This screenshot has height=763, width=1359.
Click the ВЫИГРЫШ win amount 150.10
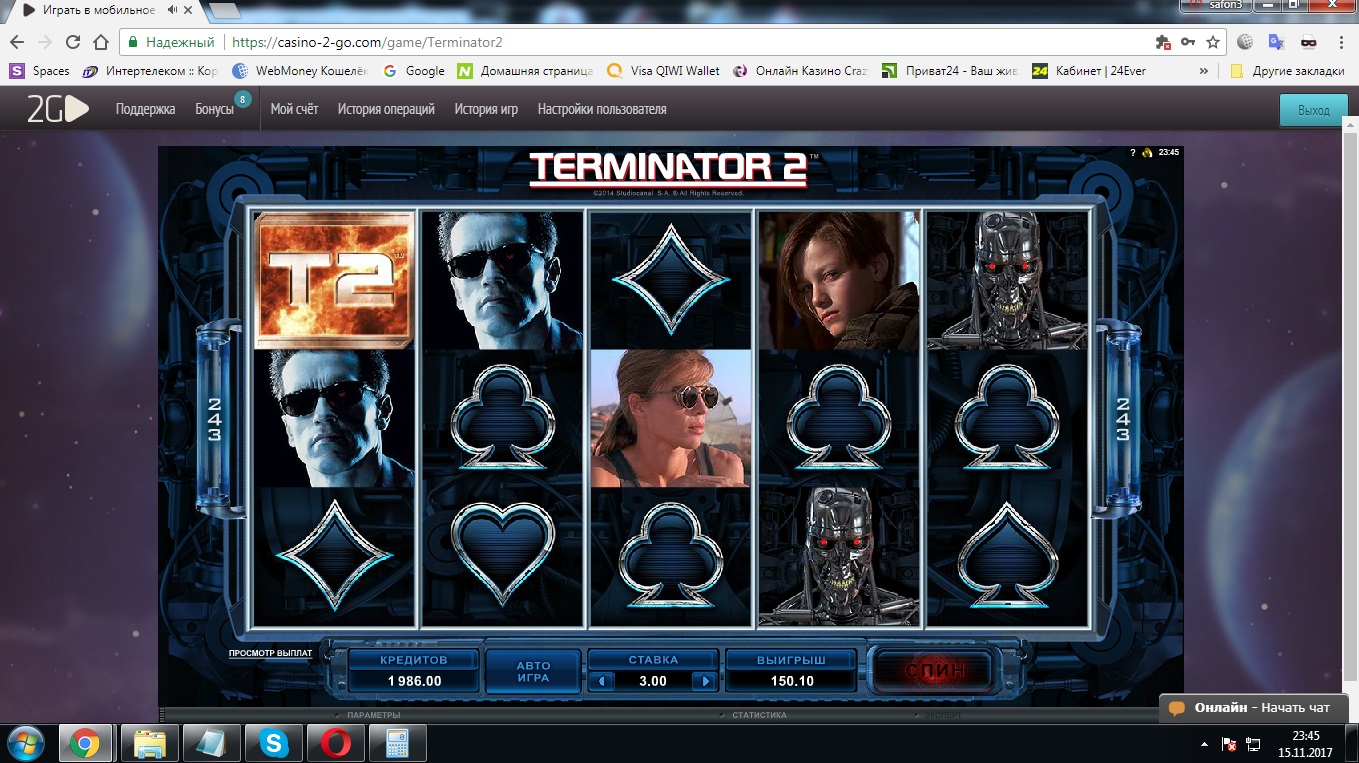[x=791, y=681]
